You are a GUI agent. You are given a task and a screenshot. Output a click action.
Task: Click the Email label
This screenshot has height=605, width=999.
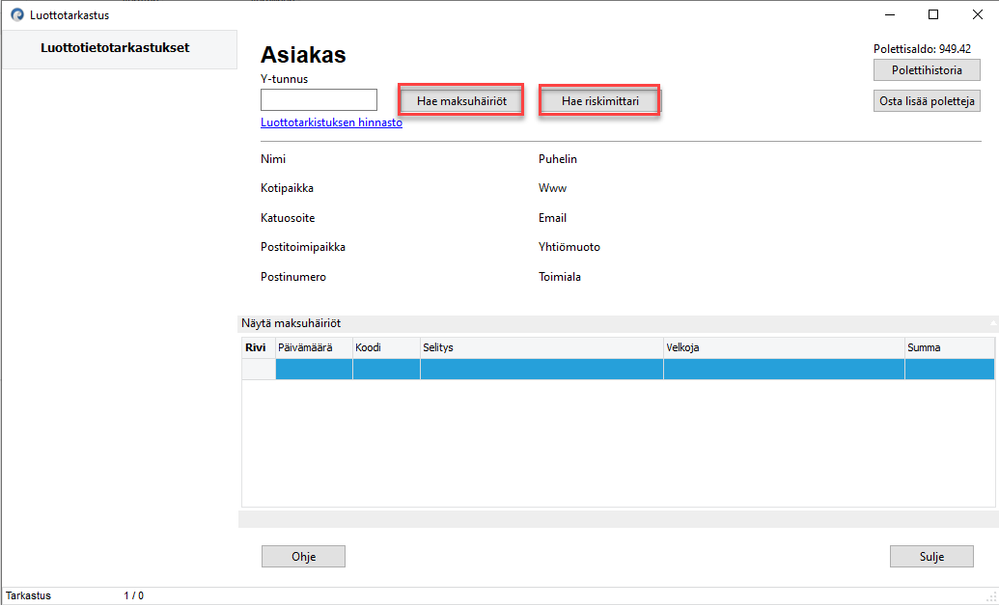click(552, 218)
